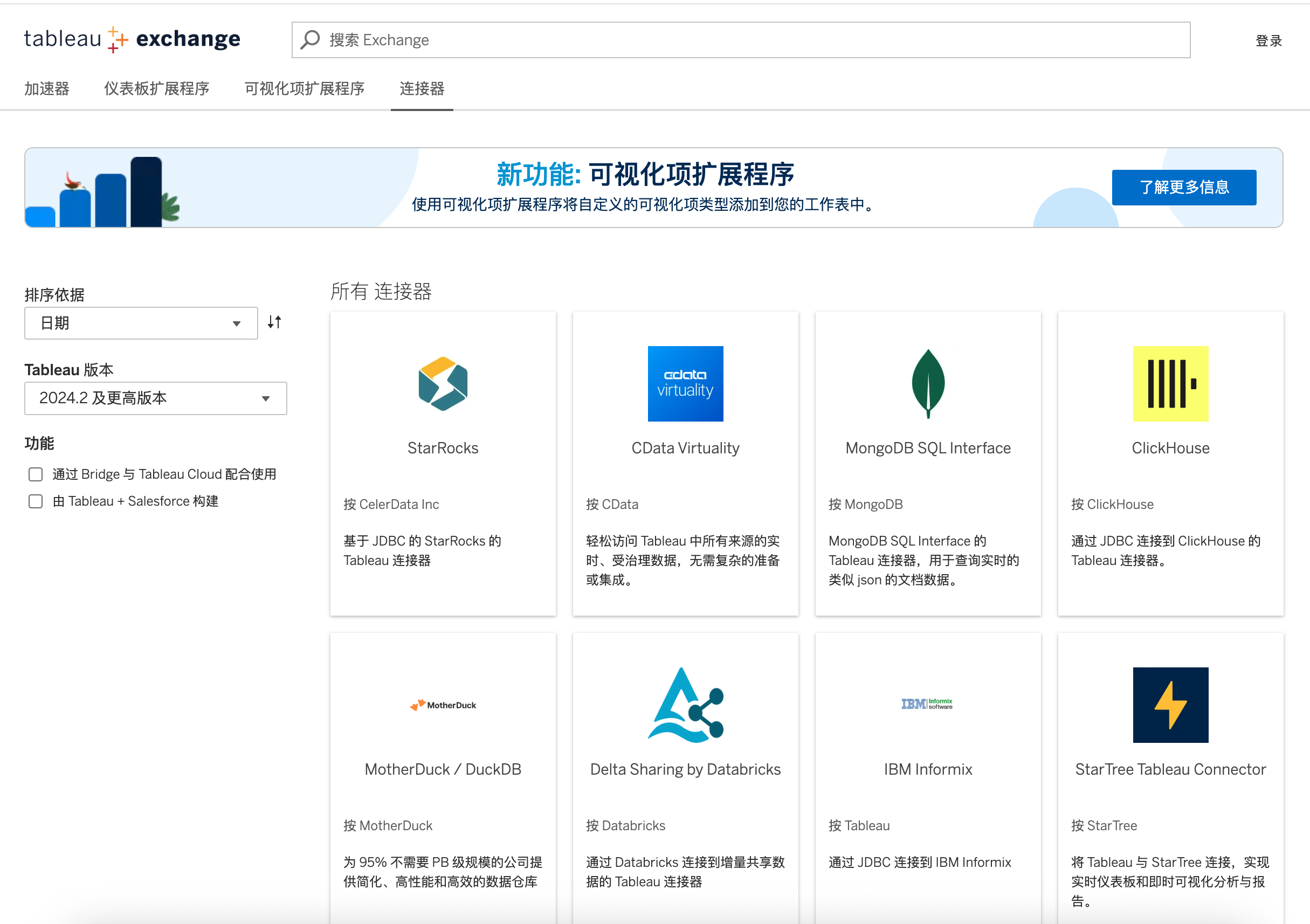This screenshot has height=924, width=1310.
Task: Click 按 ClickHouse author text
Action: pos(1112,505)
